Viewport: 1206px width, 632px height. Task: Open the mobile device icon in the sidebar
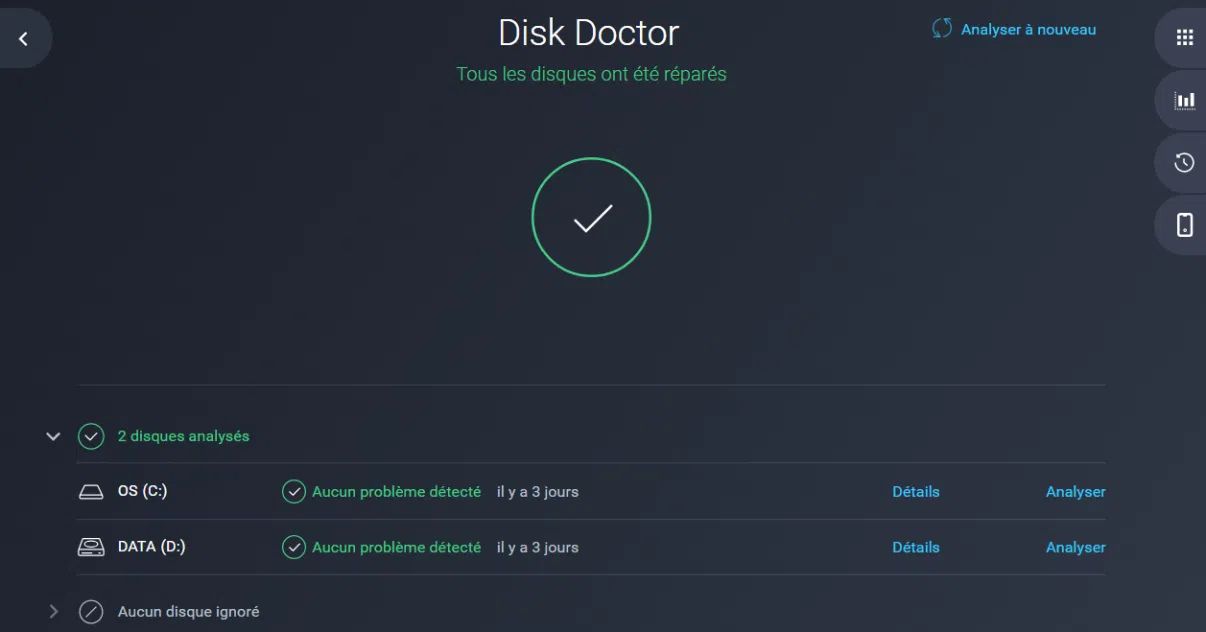pyautogui.click(x=1184, y=225)
